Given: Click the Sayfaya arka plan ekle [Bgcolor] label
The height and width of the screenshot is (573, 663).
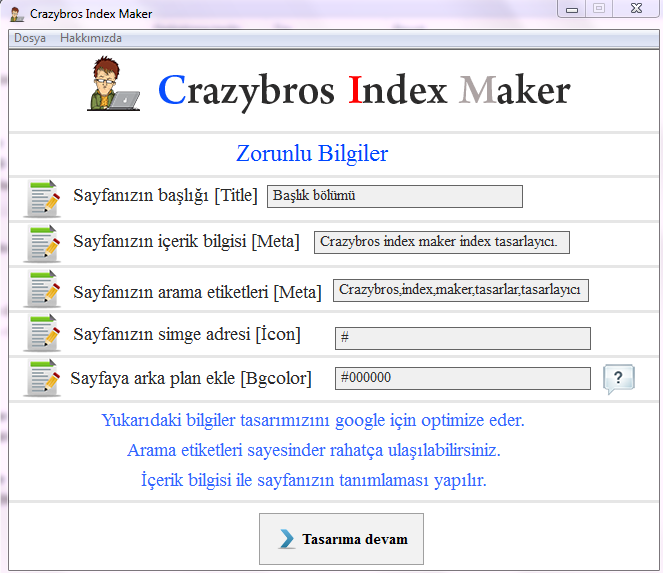Looking at the screenshot, I should click(191, 378).
